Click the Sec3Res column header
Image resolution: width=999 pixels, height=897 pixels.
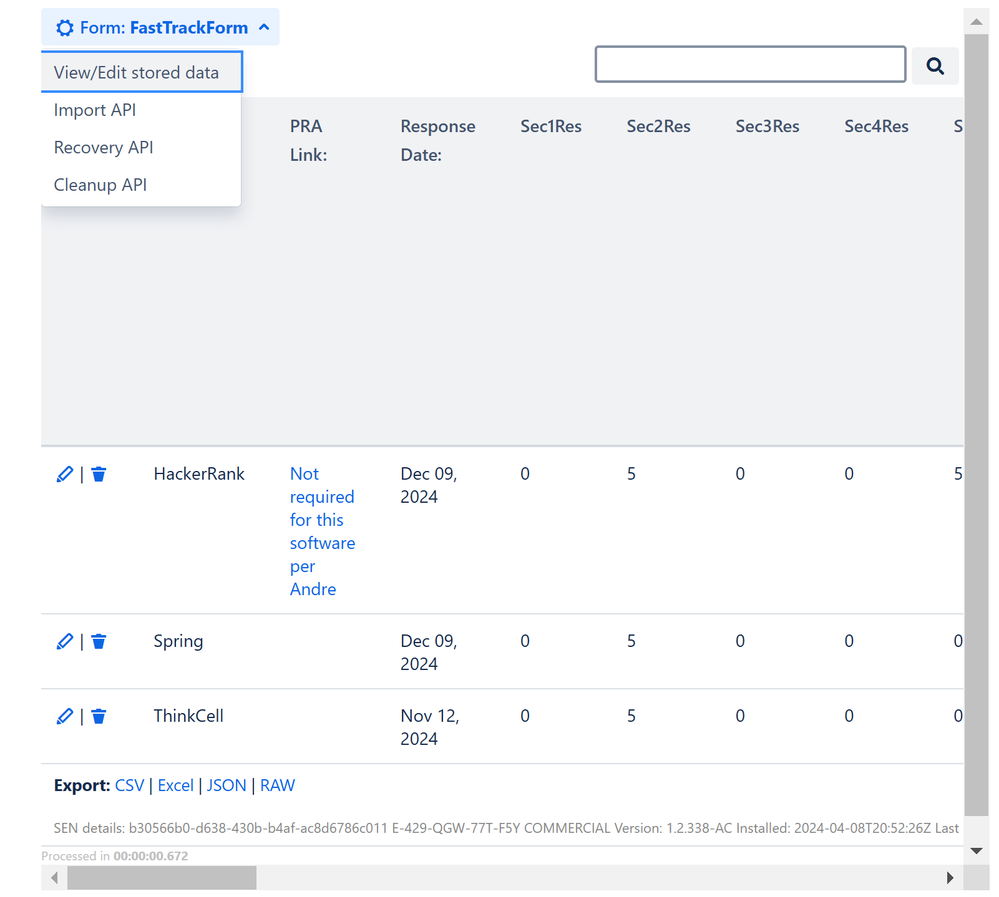[x=767, y=126]
